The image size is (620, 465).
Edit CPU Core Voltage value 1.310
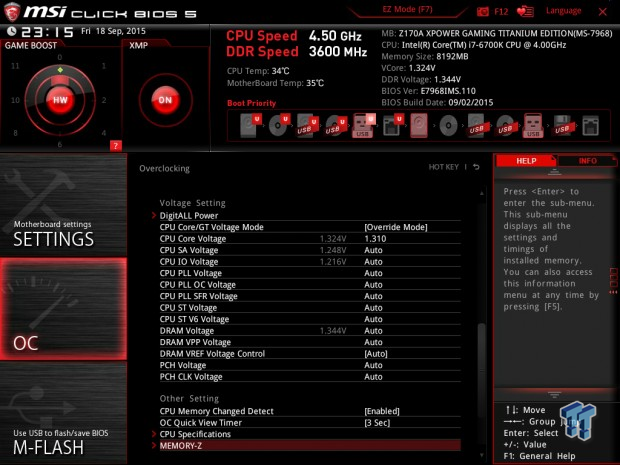pyautogui.click(x=375, y=238)
